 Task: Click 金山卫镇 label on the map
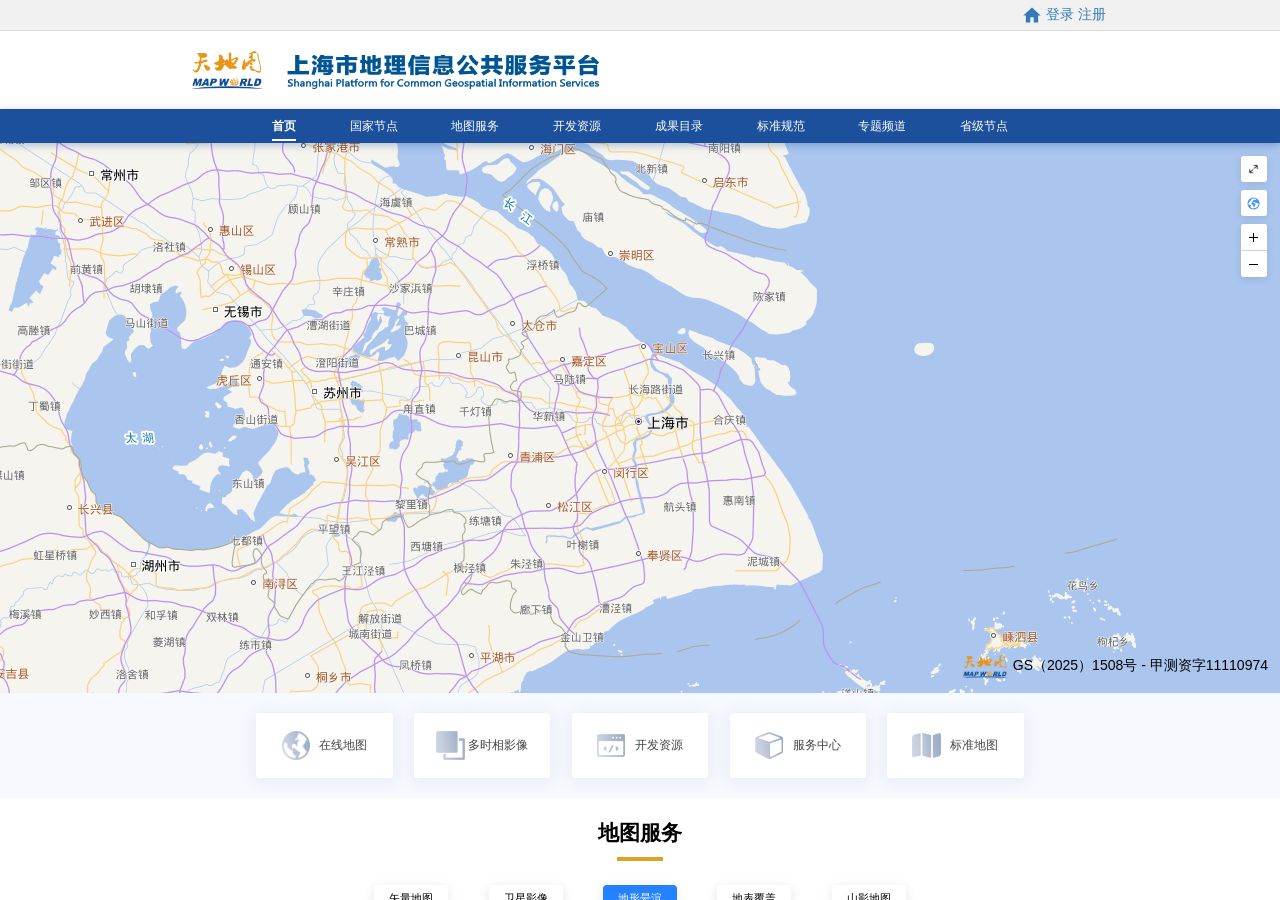[582, 637]
